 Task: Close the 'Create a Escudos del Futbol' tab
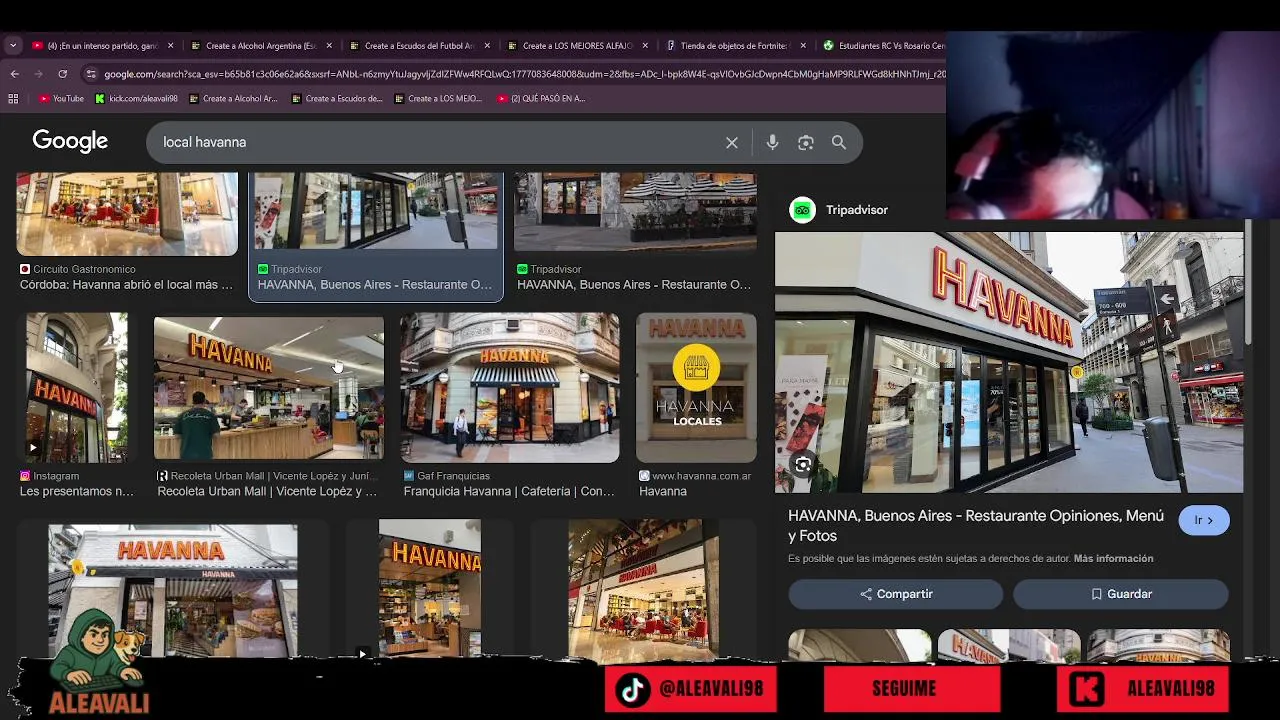486,46
